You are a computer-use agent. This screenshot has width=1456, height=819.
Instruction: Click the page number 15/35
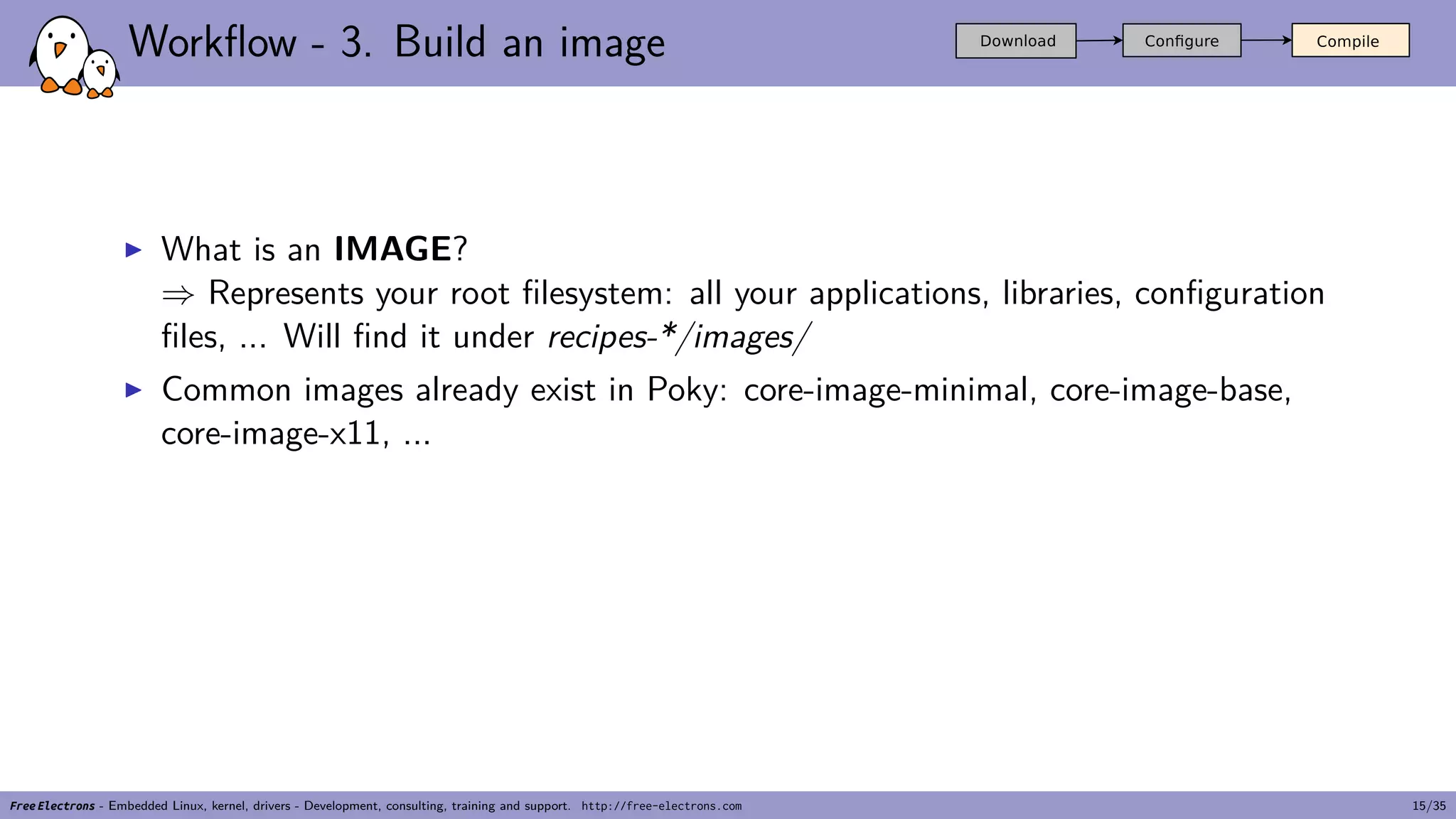point(1429,806)
